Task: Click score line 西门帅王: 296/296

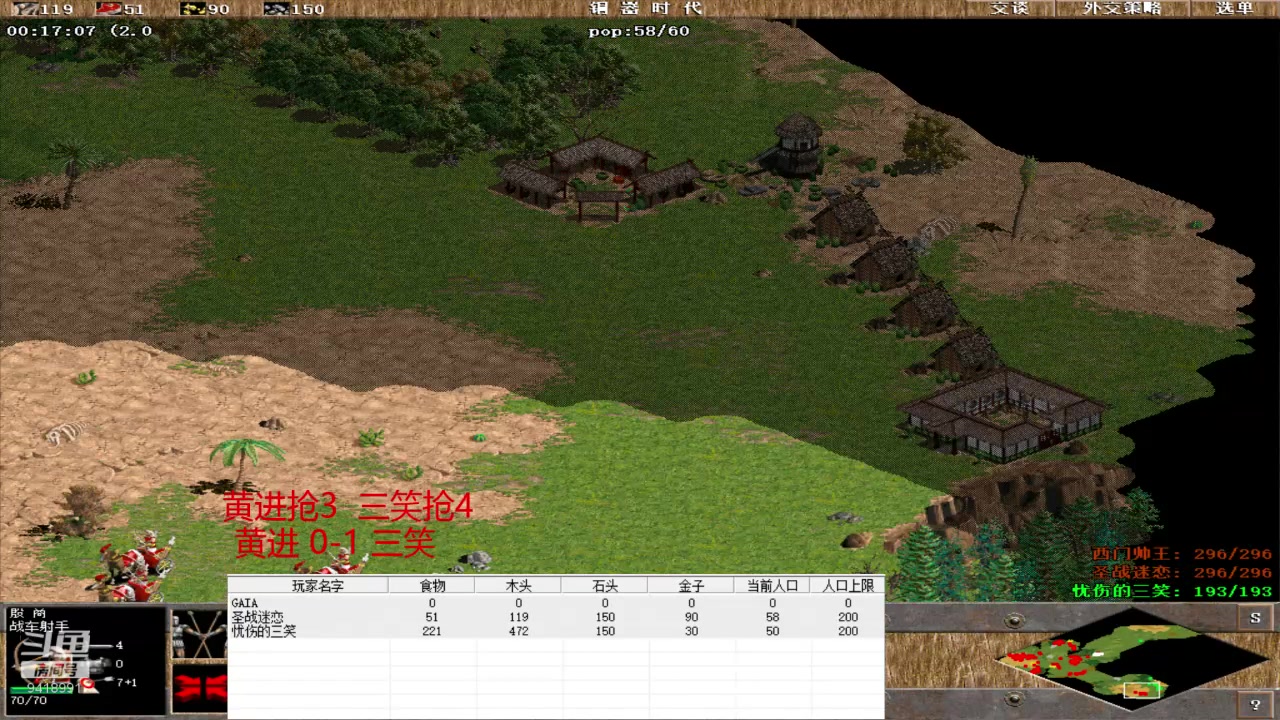Action: click(x=1182, y=554)
